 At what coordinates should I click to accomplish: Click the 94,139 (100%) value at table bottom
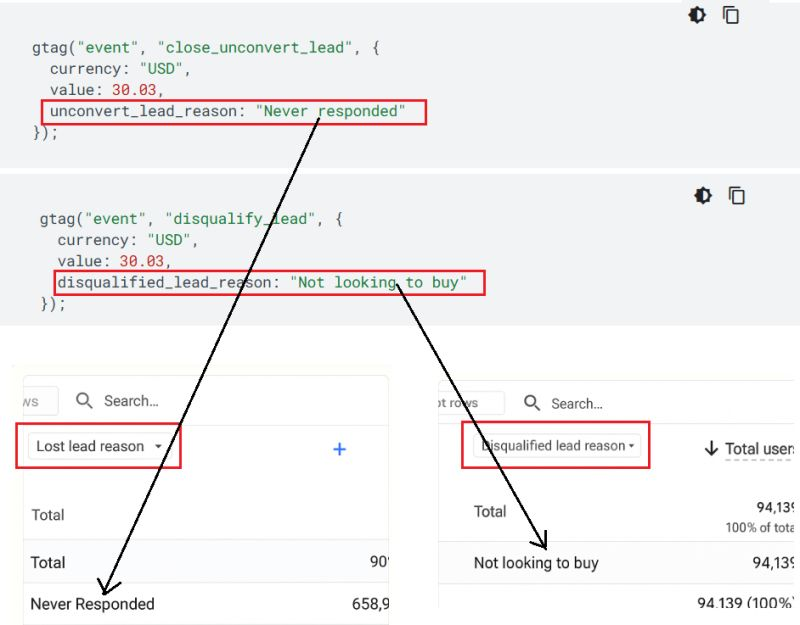tap(745, 603)
